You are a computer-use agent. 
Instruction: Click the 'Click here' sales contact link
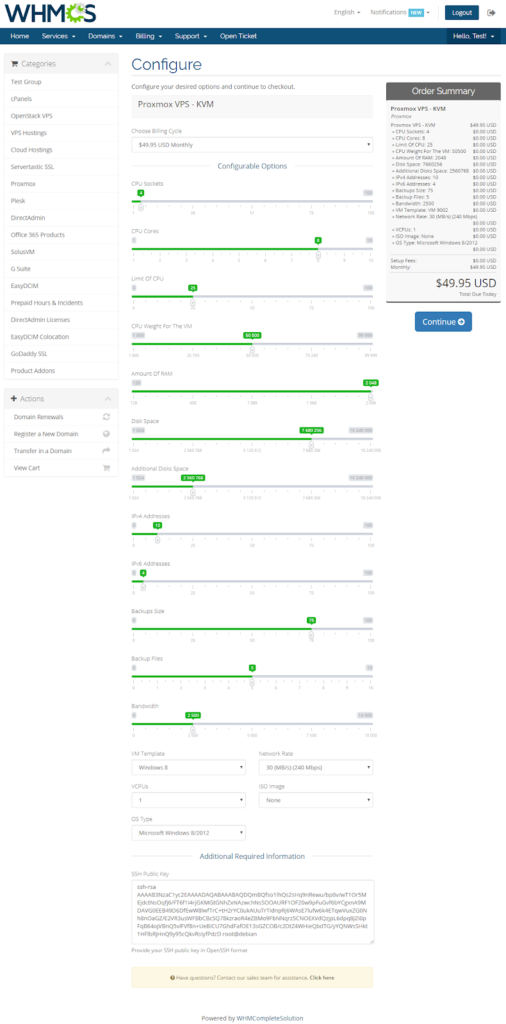(322, 978)
